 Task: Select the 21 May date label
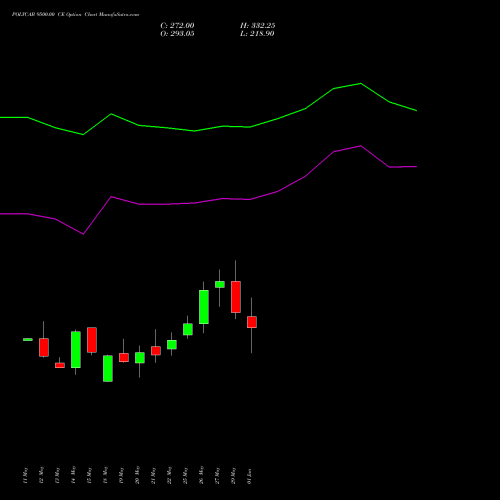[153, 476]
